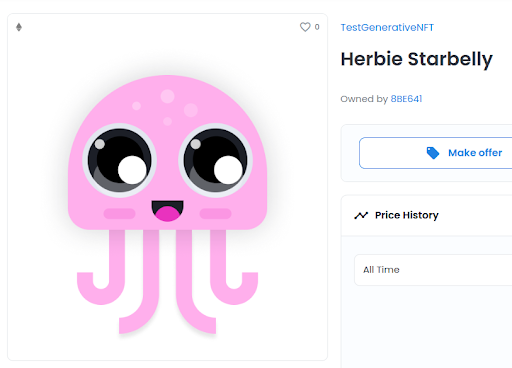Open the All Time range dropdown
Viewport: 512px width, 368px height.
pos(433,270)
